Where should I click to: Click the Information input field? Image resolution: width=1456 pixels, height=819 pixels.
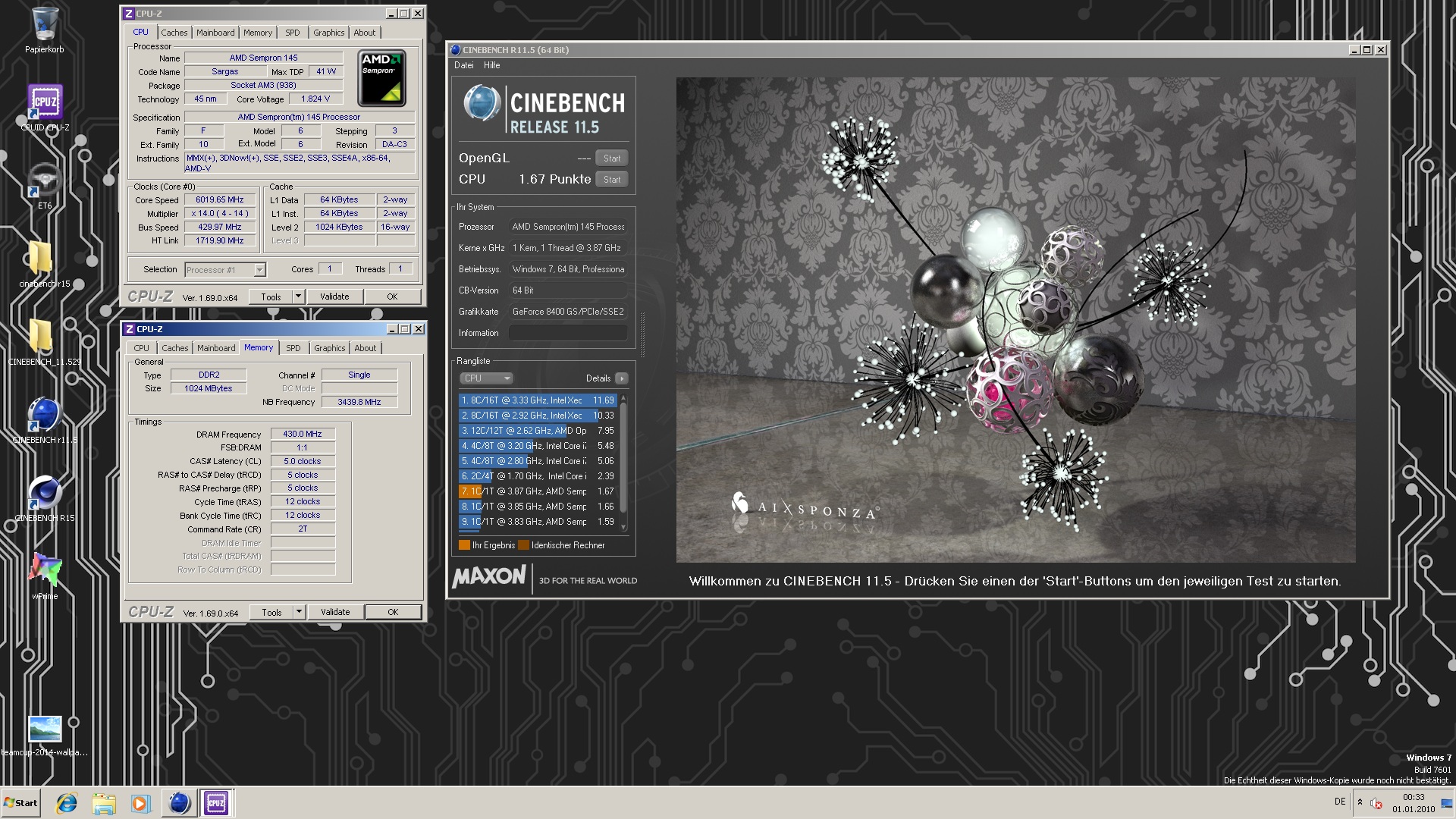(x=568, y=333)
